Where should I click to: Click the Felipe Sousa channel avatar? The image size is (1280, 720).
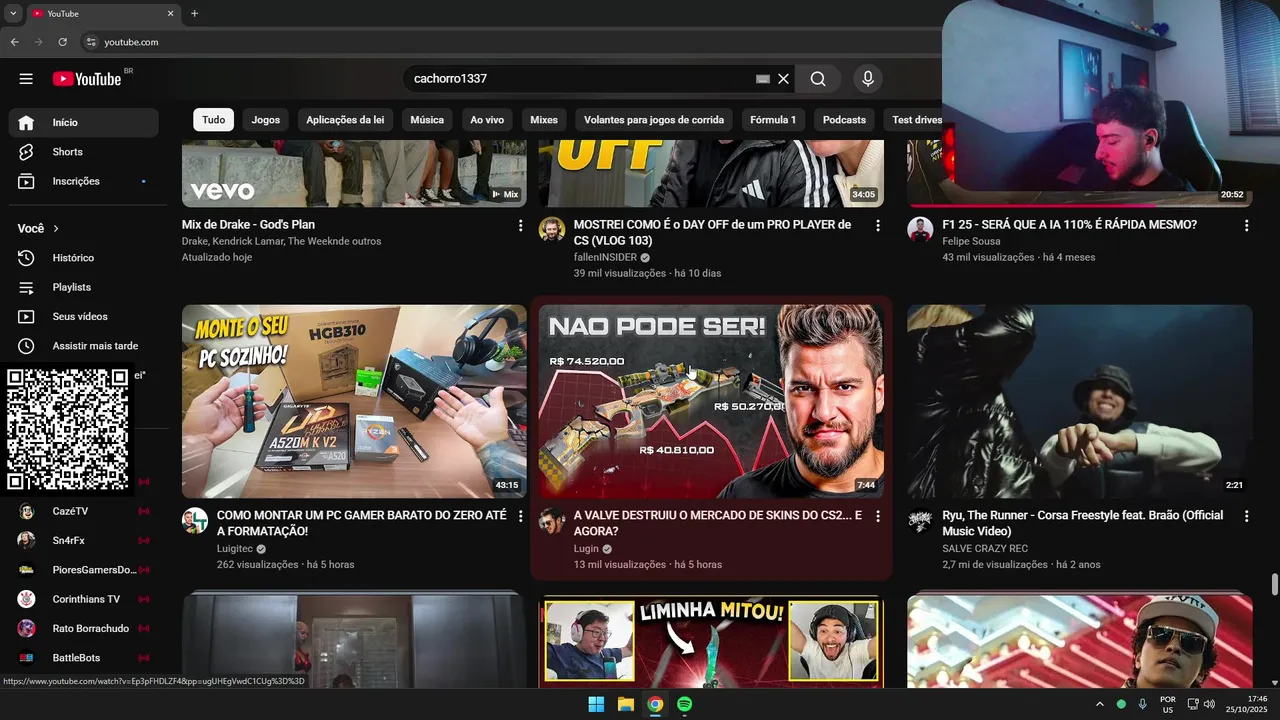920,230
